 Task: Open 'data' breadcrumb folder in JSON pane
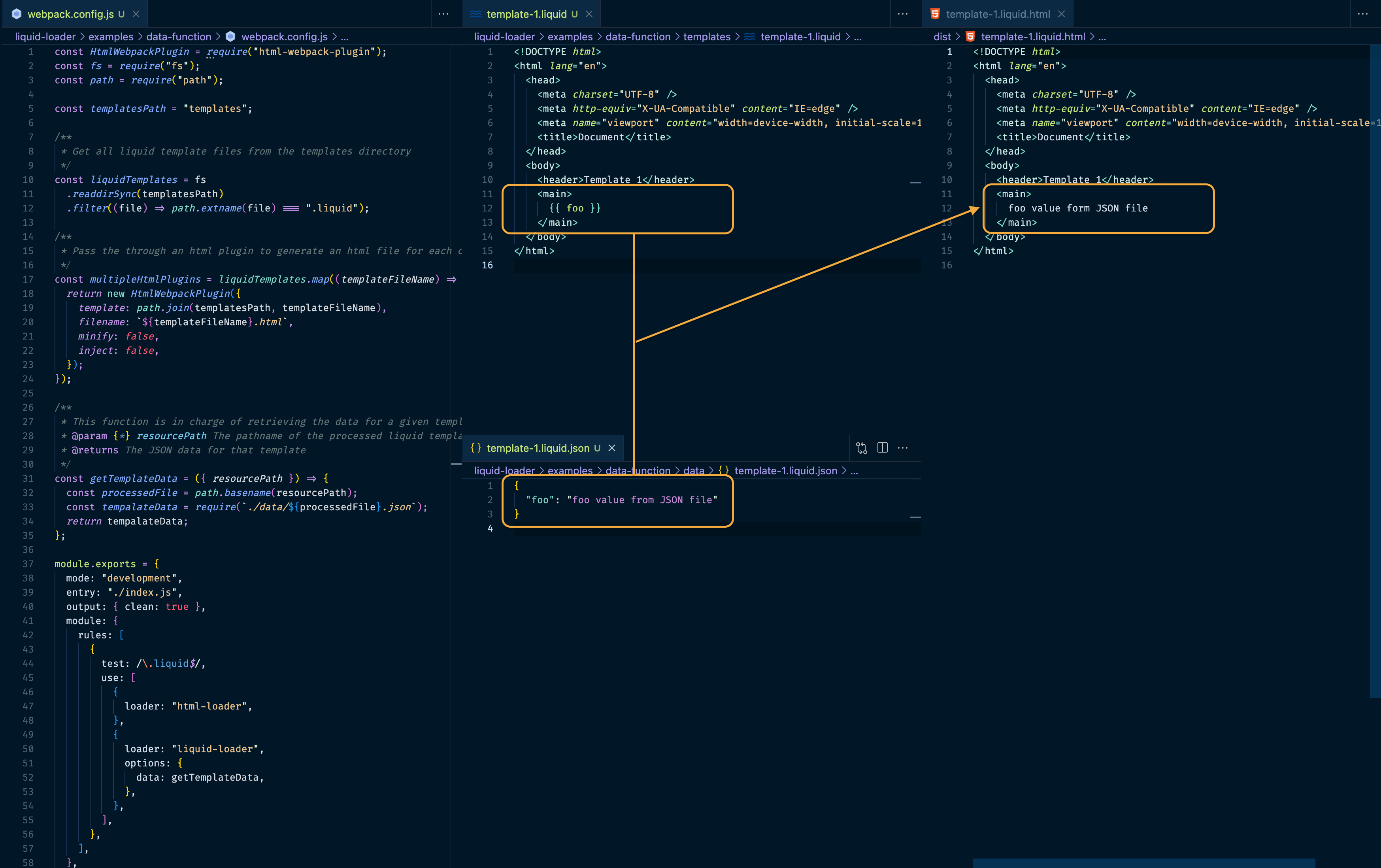click(x=693, y=470)
